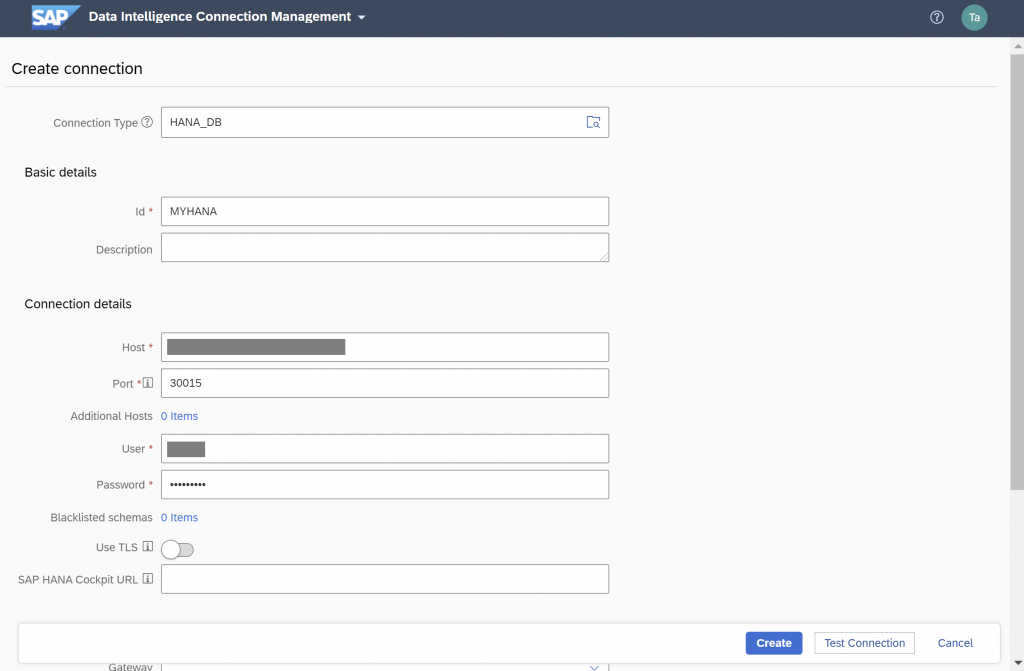Click into the Description text area
The image size is (1024, 671).
(385, 248)
